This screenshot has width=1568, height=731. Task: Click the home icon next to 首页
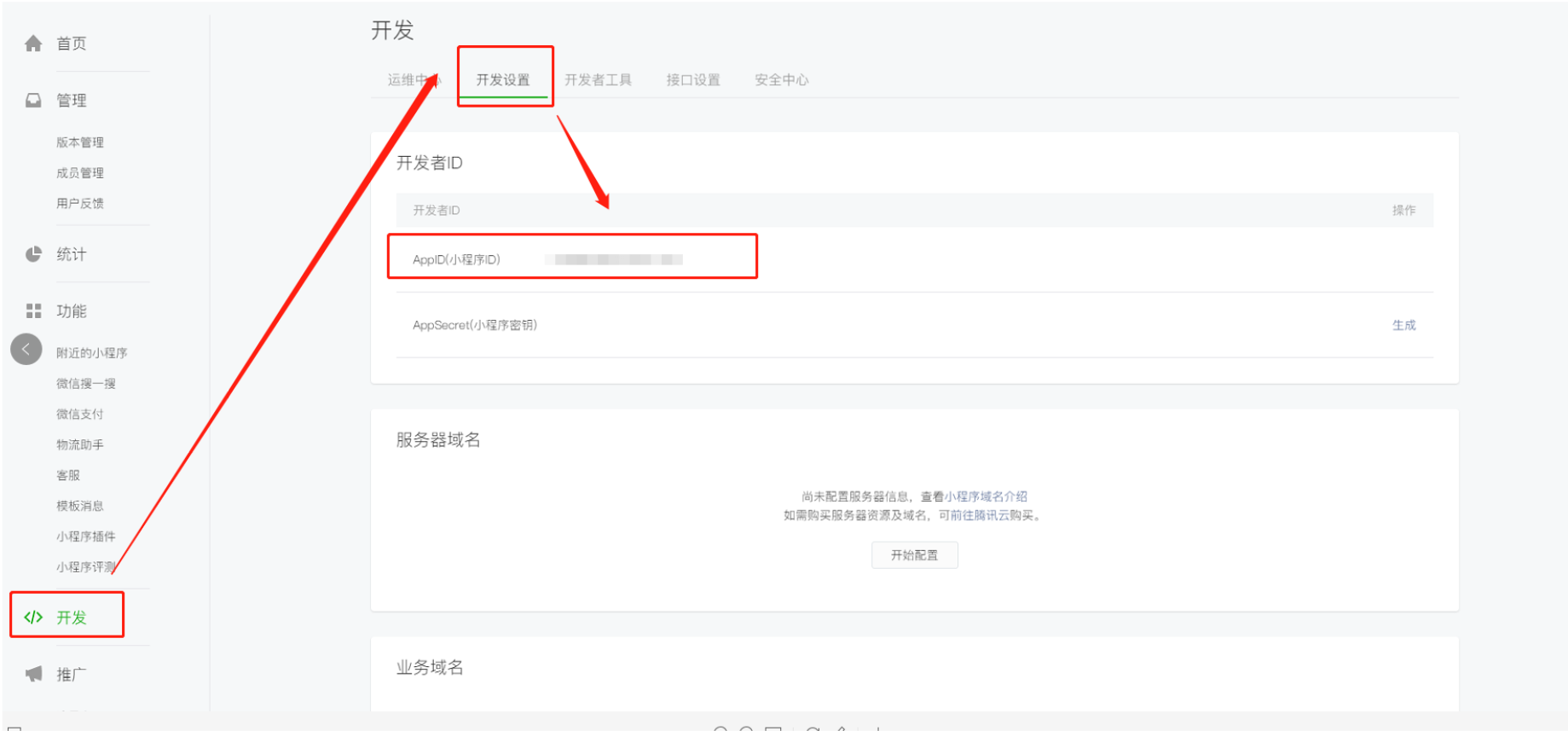coord(33,44)
